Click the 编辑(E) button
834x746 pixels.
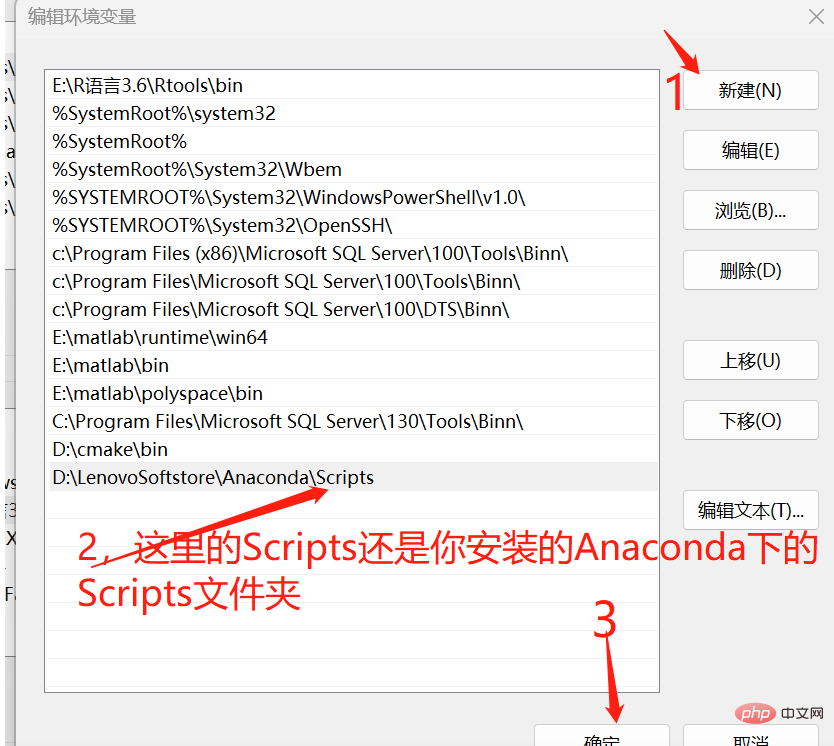click(750, 150)
